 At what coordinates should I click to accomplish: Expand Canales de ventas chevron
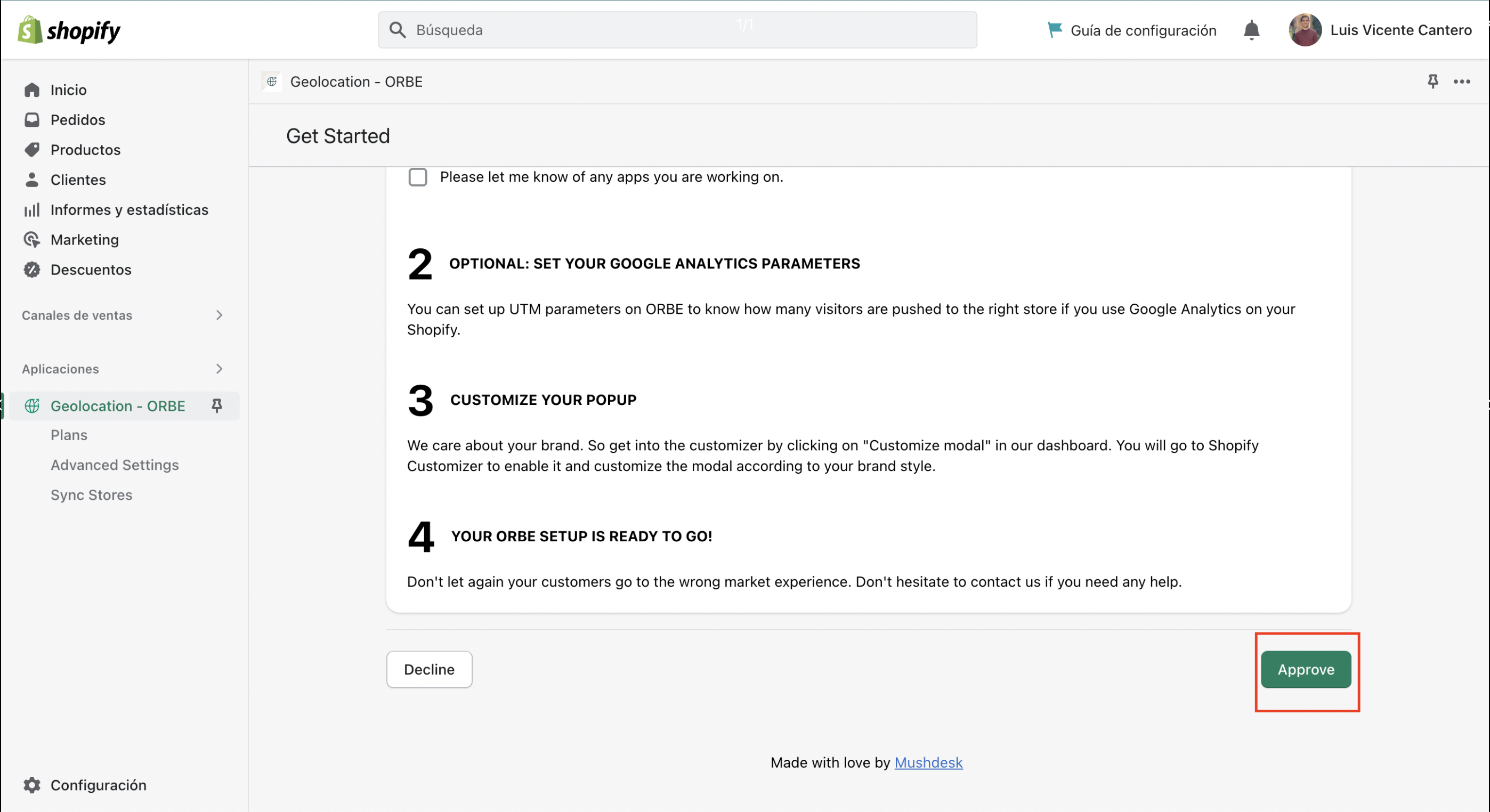point(219,315)
